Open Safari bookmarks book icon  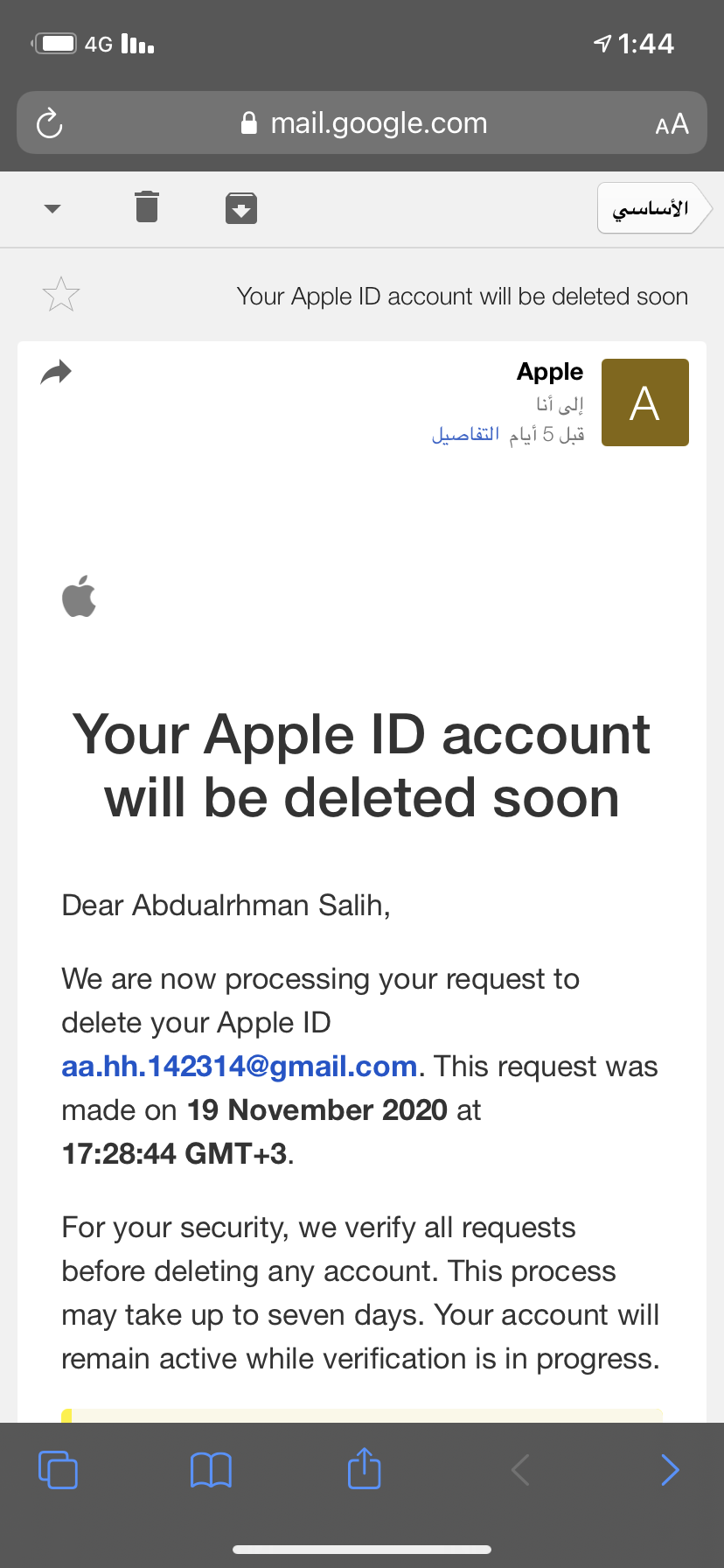[211, 1470]
